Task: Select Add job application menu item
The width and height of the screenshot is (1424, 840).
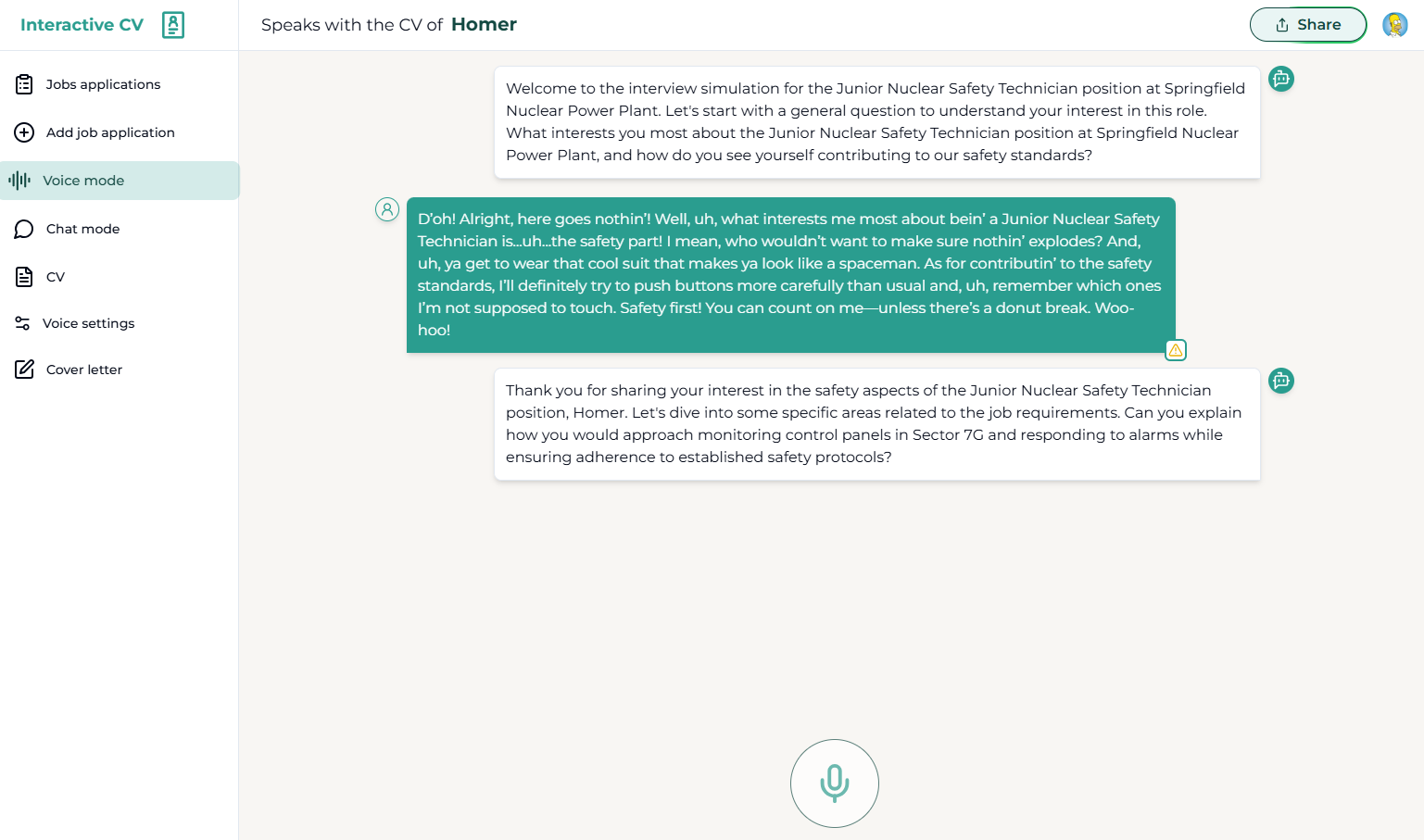Action: coord(110,132)
